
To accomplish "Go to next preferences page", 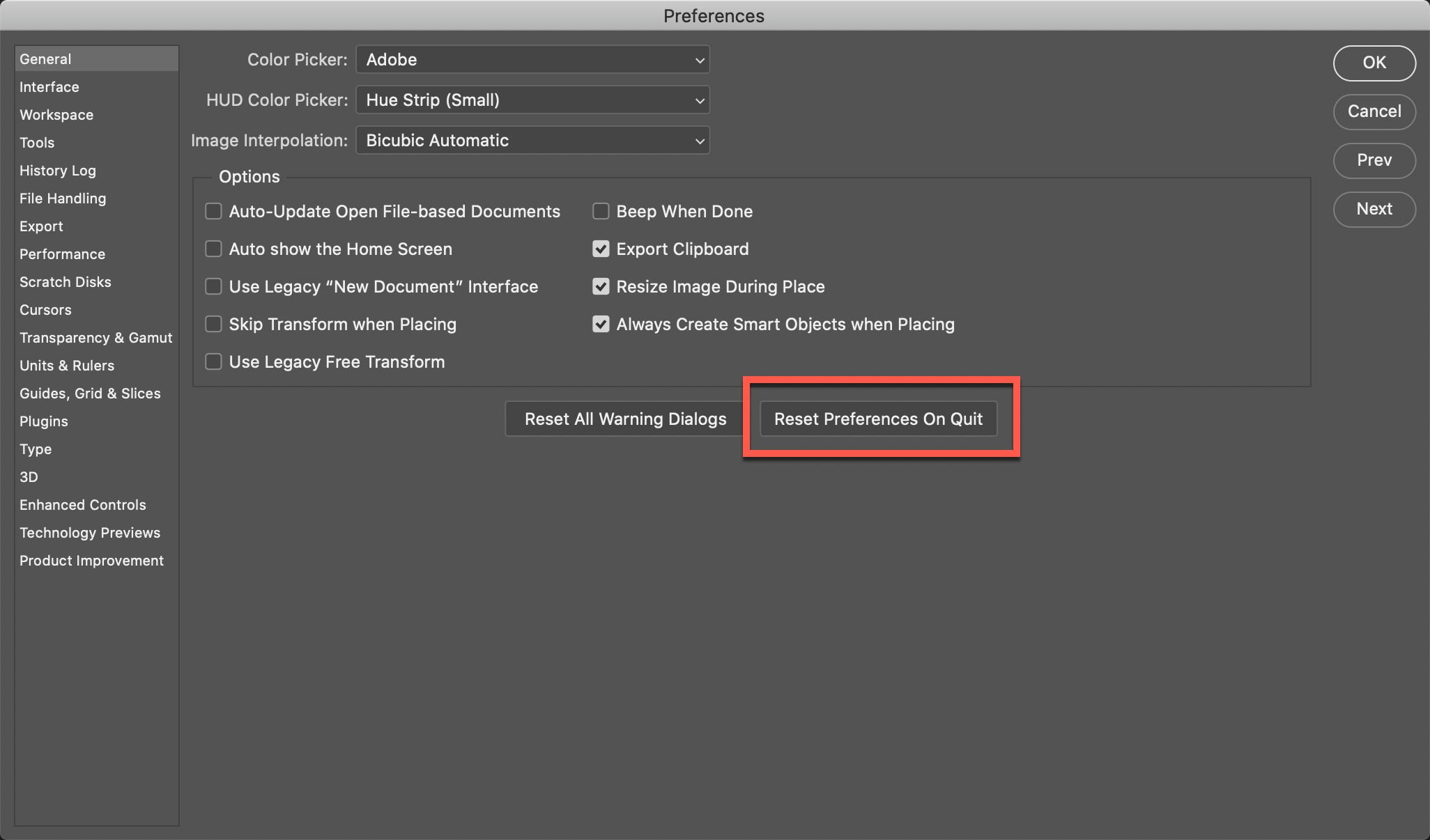I will 1374,209.
